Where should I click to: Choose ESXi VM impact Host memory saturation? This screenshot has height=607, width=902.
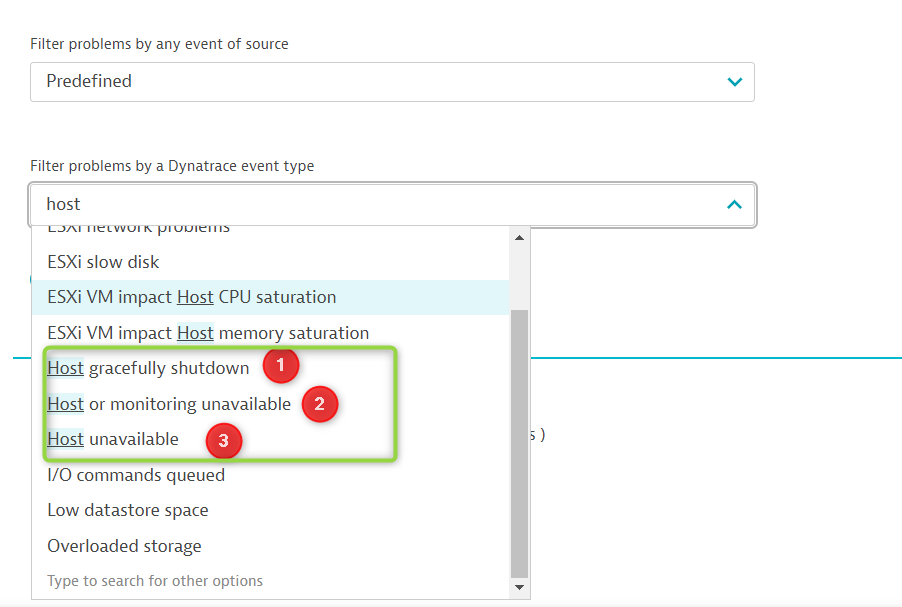pos(208,333)
